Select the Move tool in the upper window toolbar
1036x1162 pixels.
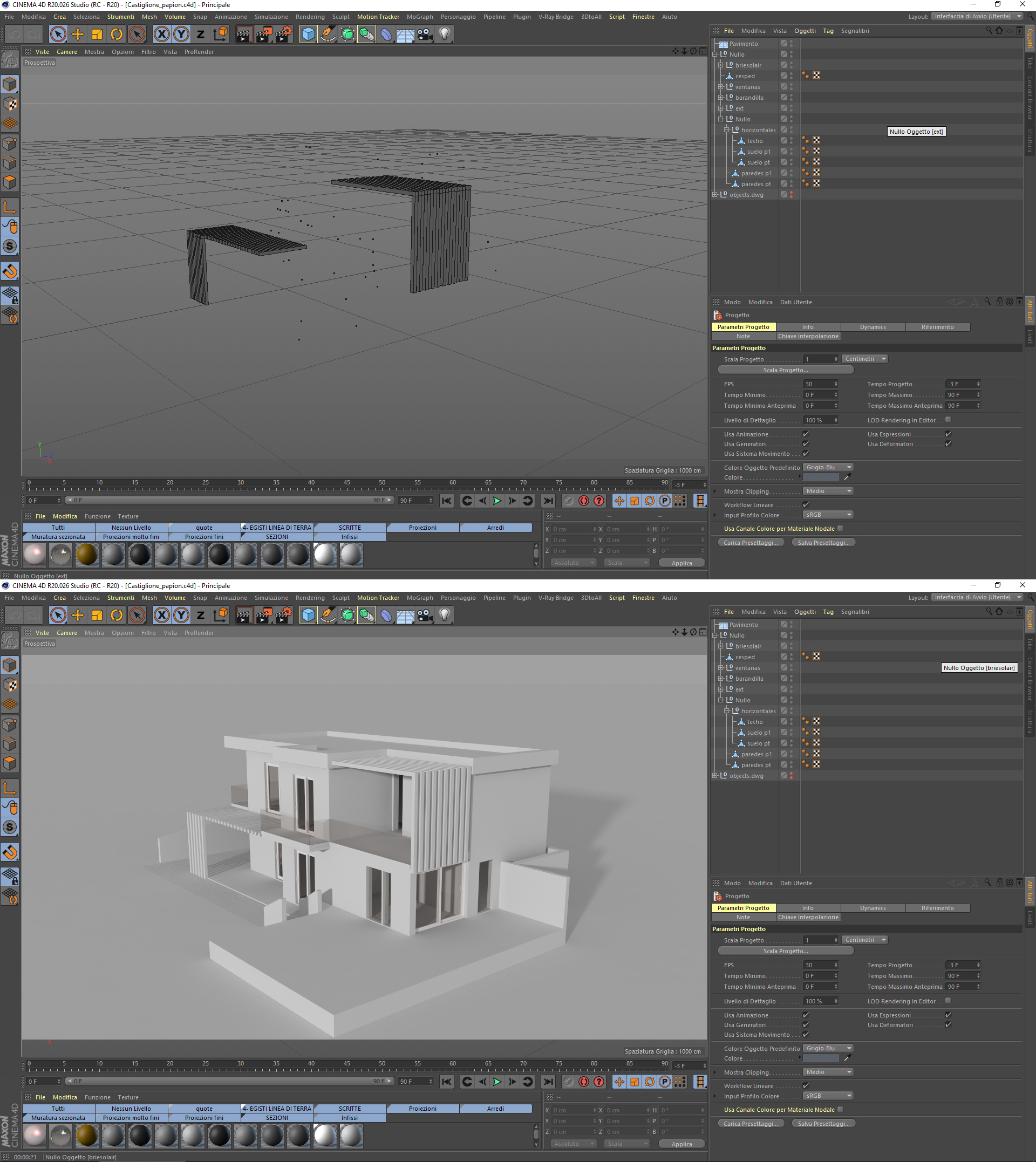[x=77, y=34]
